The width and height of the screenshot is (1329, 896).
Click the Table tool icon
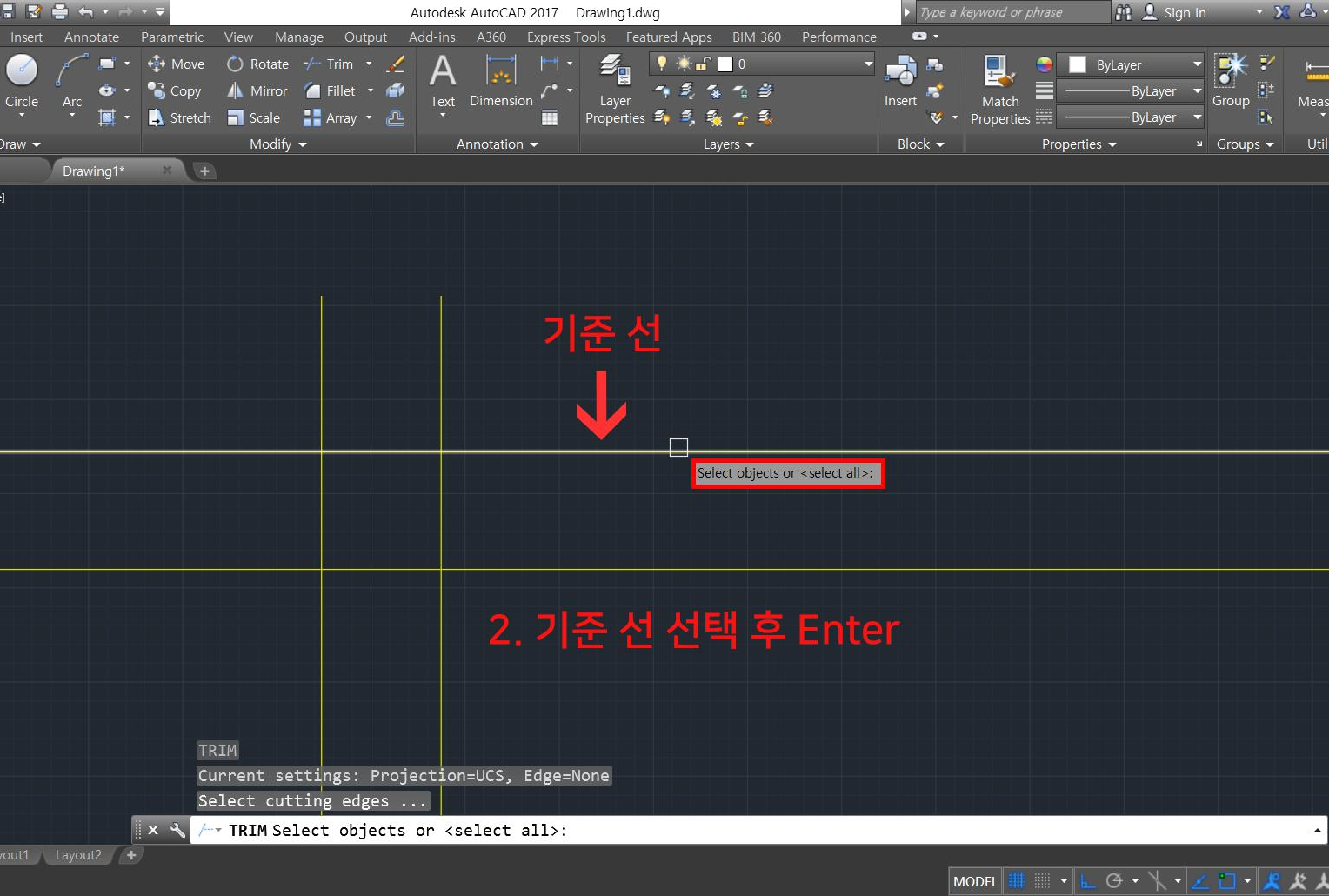[550, 117]
